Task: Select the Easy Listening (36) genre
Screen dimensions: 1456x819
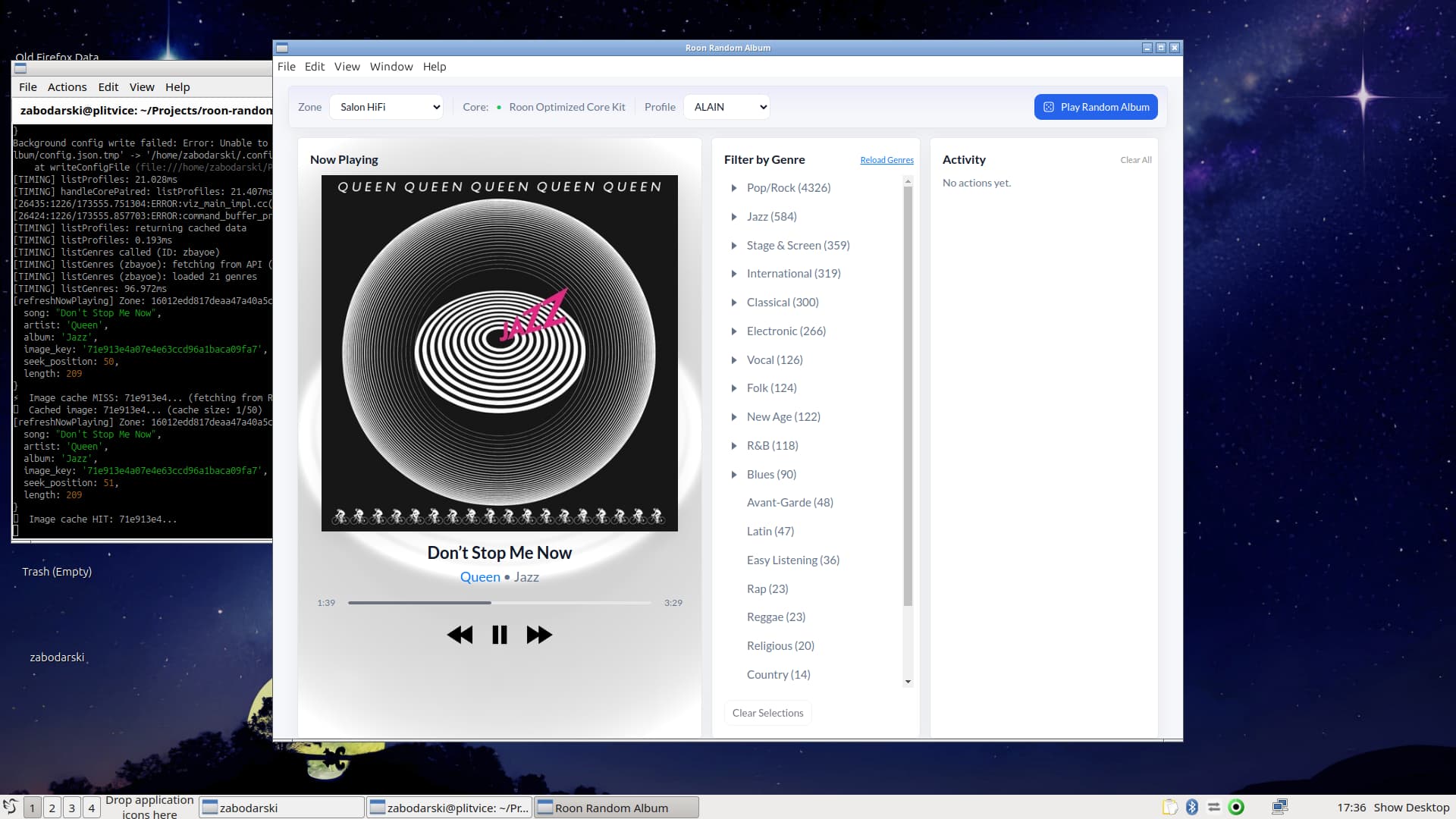Action: click(793, 560)
